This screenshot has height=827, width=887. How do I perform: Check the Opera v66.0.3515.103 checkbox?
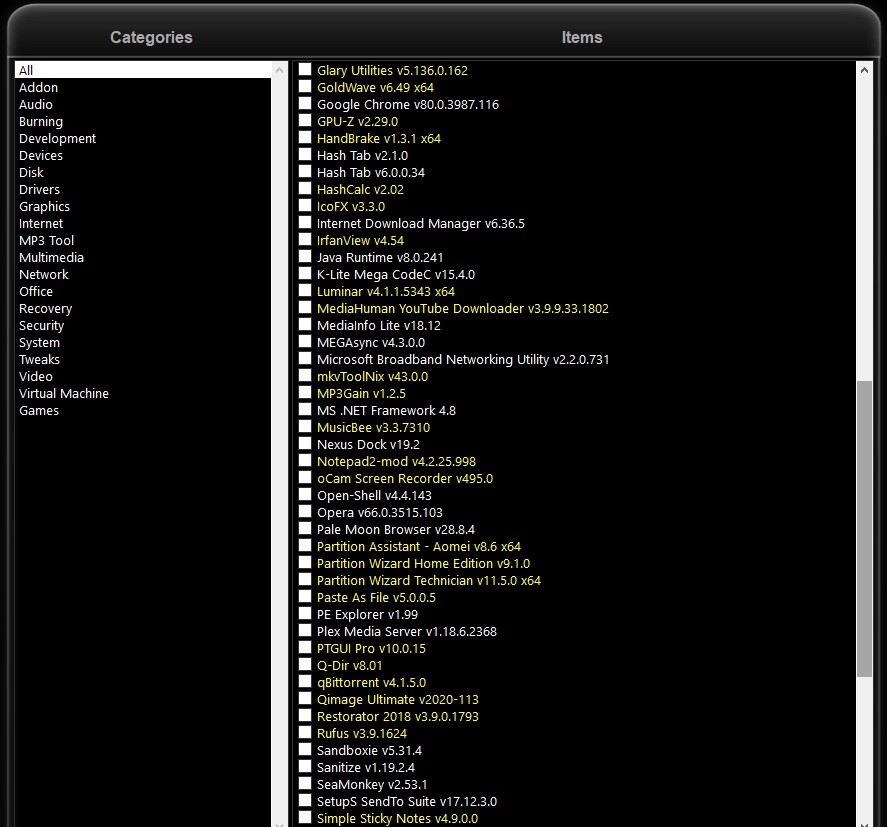pyautogui.click(x=305, y=511)
